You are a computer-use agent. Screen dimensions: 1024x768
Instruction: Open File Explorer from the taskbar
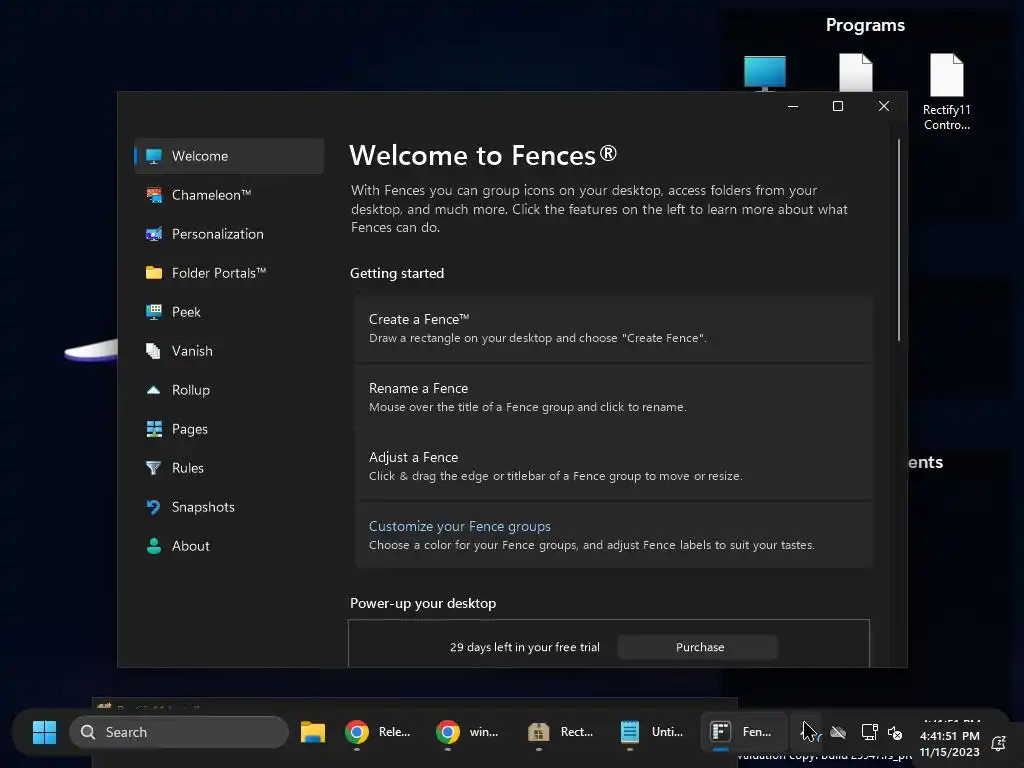pyautogui.click(x=313, y=732)
